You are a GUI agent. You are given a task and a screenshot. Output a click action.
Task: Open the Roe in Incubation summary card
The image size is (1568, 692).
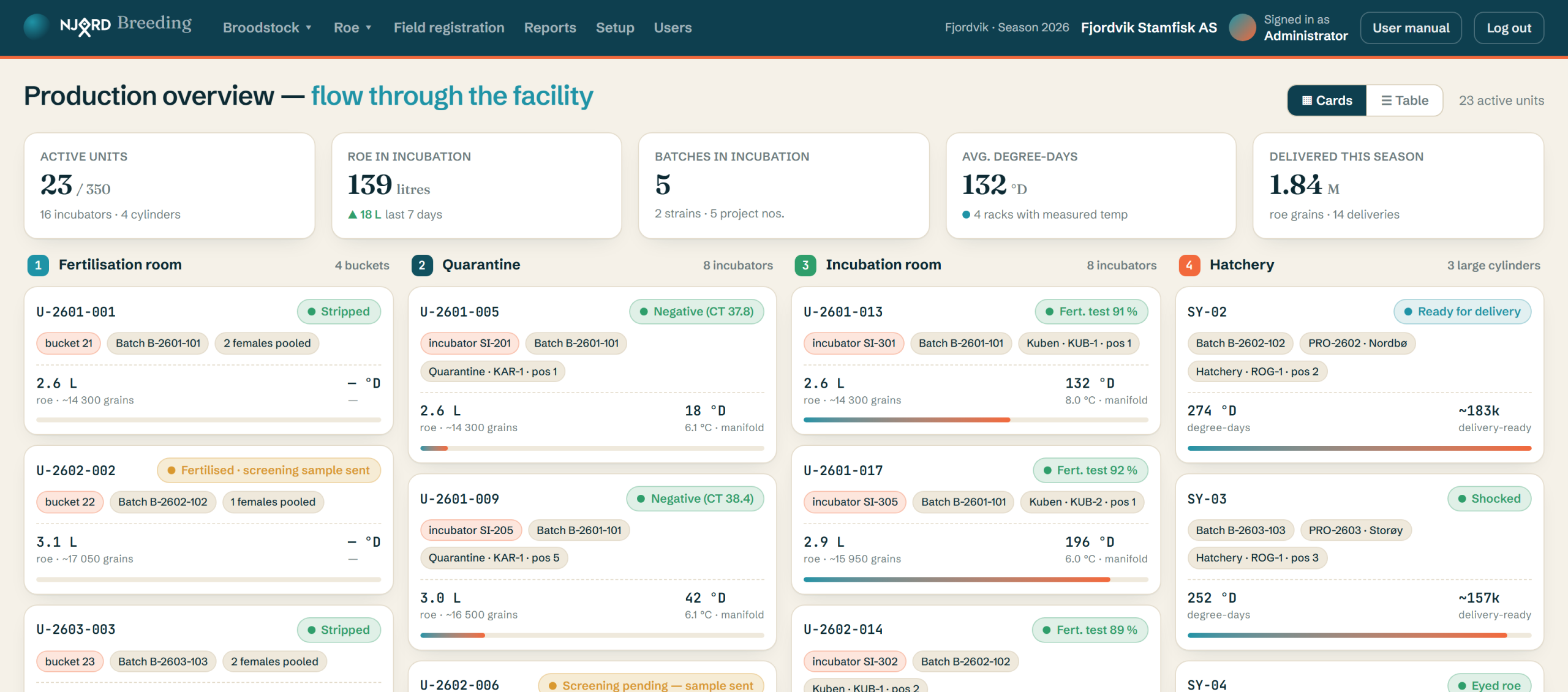[x=477, y=186]
